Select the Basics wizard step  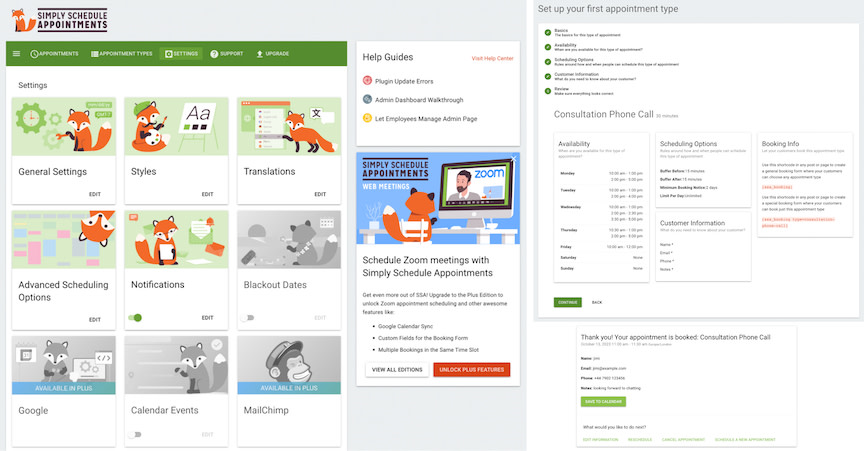pos(587,33)
